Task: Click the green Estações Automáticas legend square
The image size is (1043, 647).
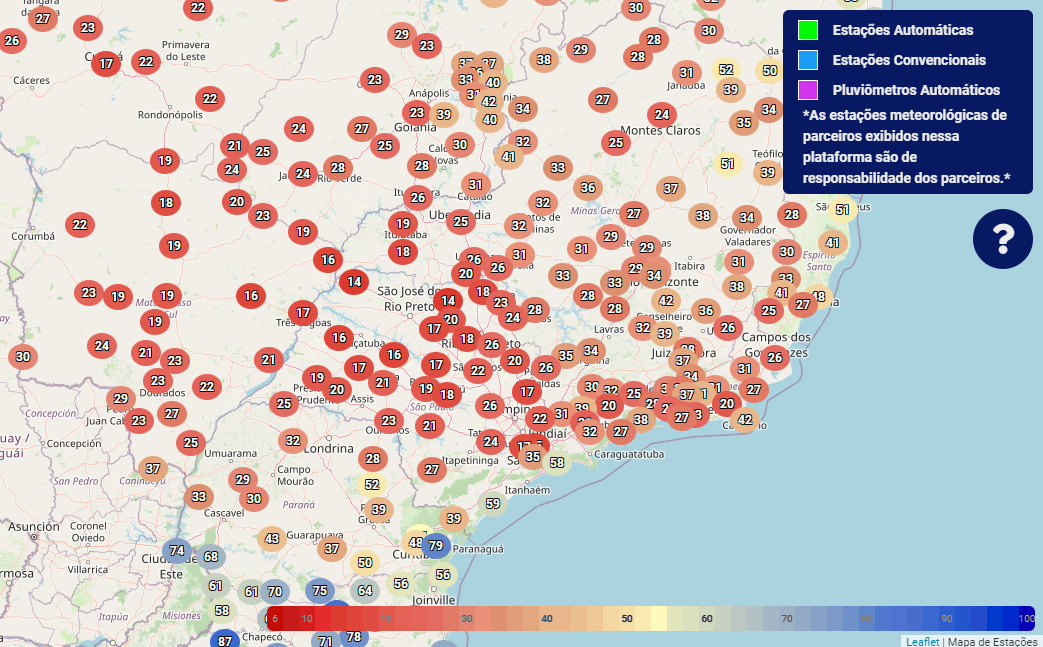Action: [808, 30]
